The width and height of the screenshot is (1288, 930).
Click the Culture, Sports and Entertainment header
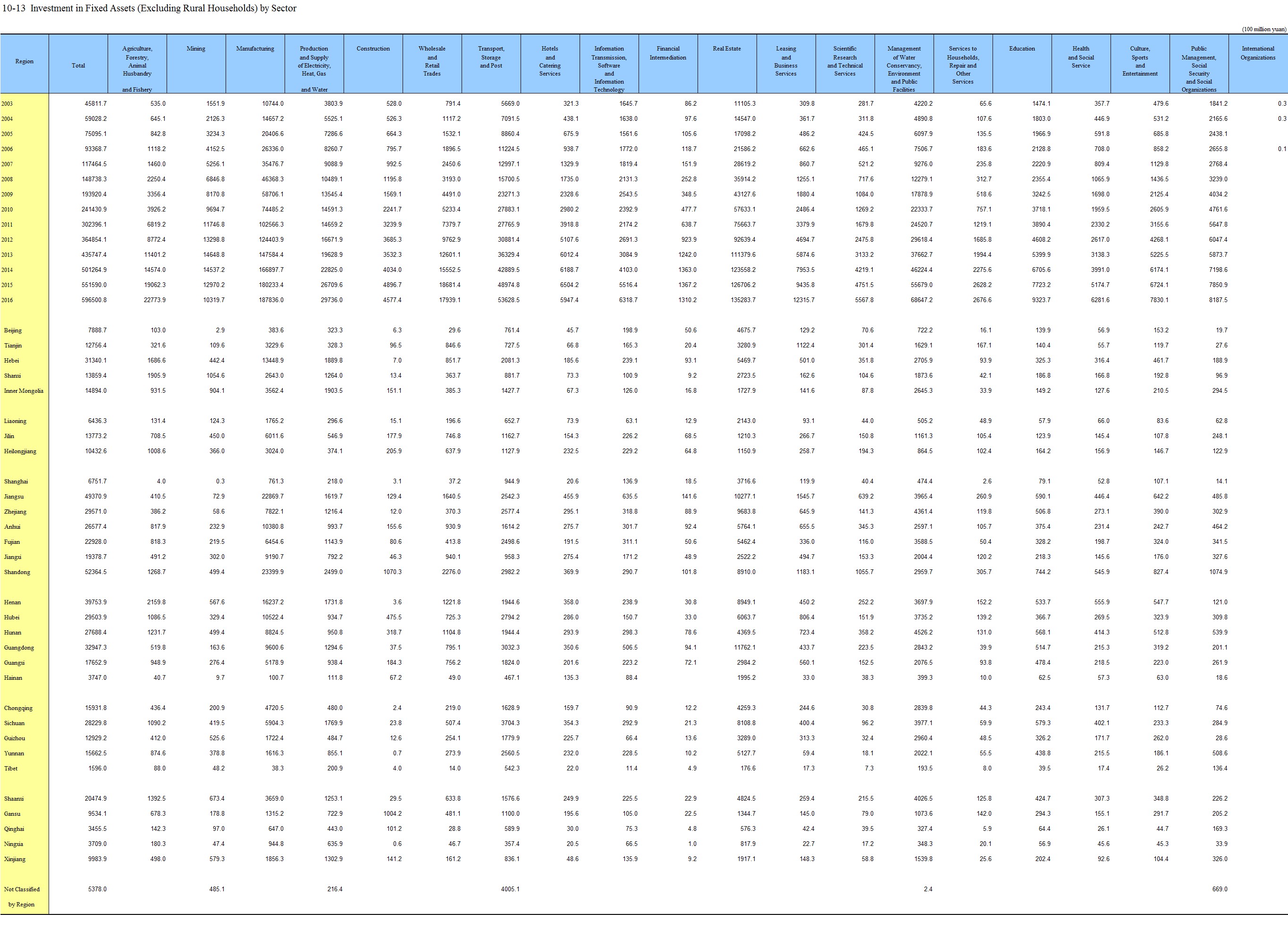click(1140, 61)
